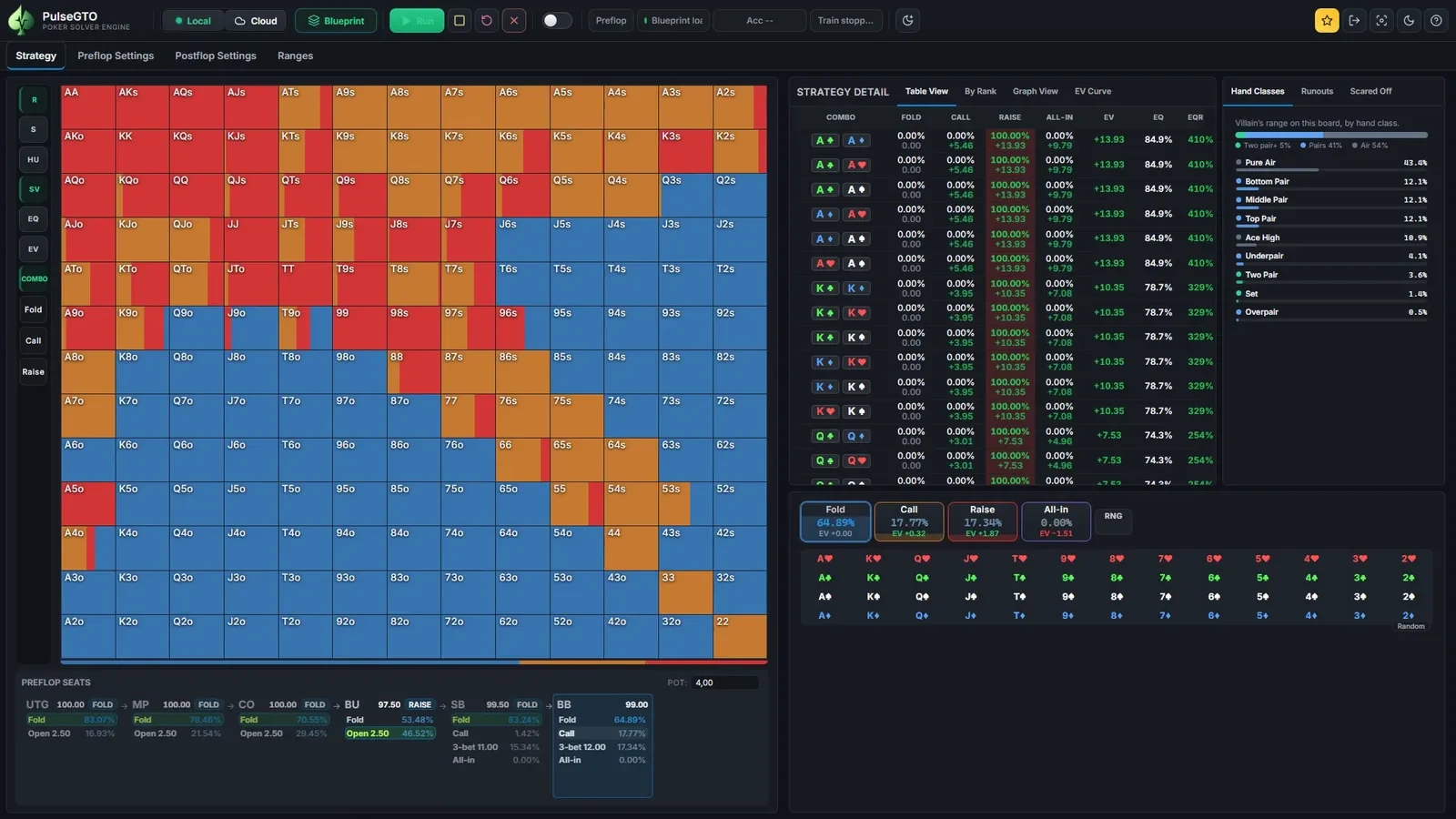The width and height of the screenshot is (1456, 819).
Task: Click the POT input field
Action: [x=724, y=682]
